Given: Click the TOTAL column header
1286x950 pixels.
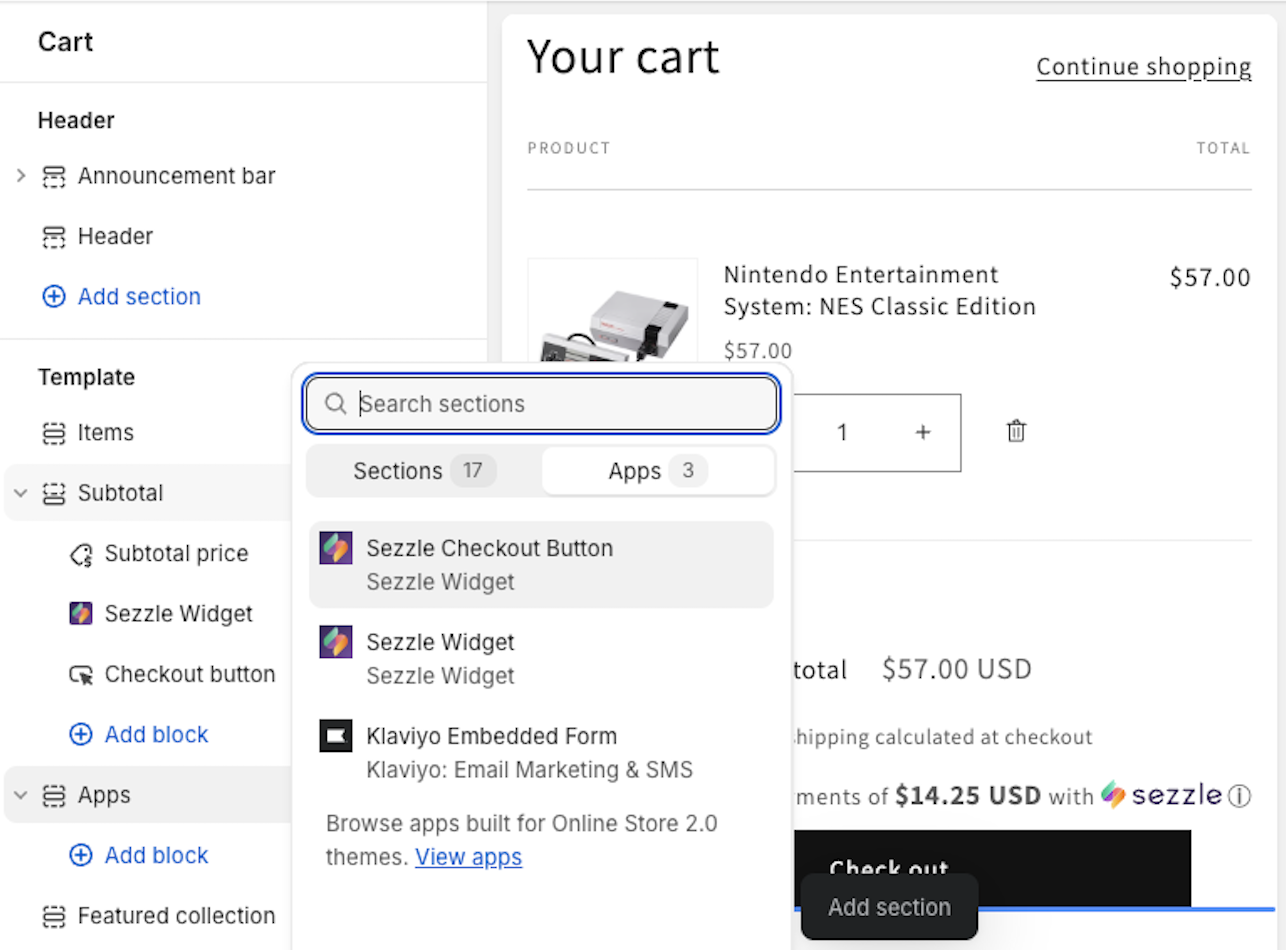Looking at the screenshot, I should [x=1224, y=148].
